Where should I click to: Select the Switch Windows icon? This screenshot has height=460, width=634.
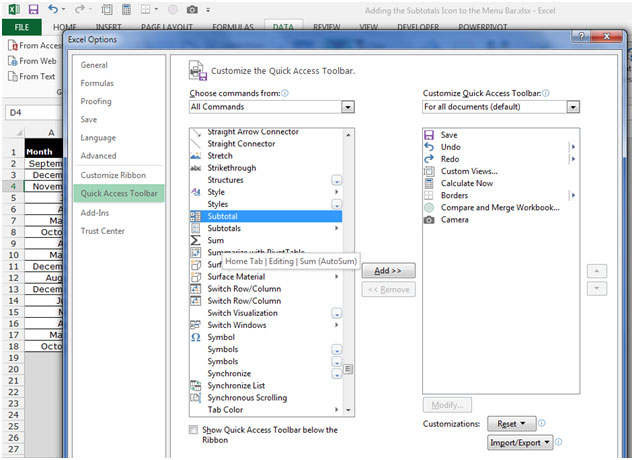[x=196, y=325]
